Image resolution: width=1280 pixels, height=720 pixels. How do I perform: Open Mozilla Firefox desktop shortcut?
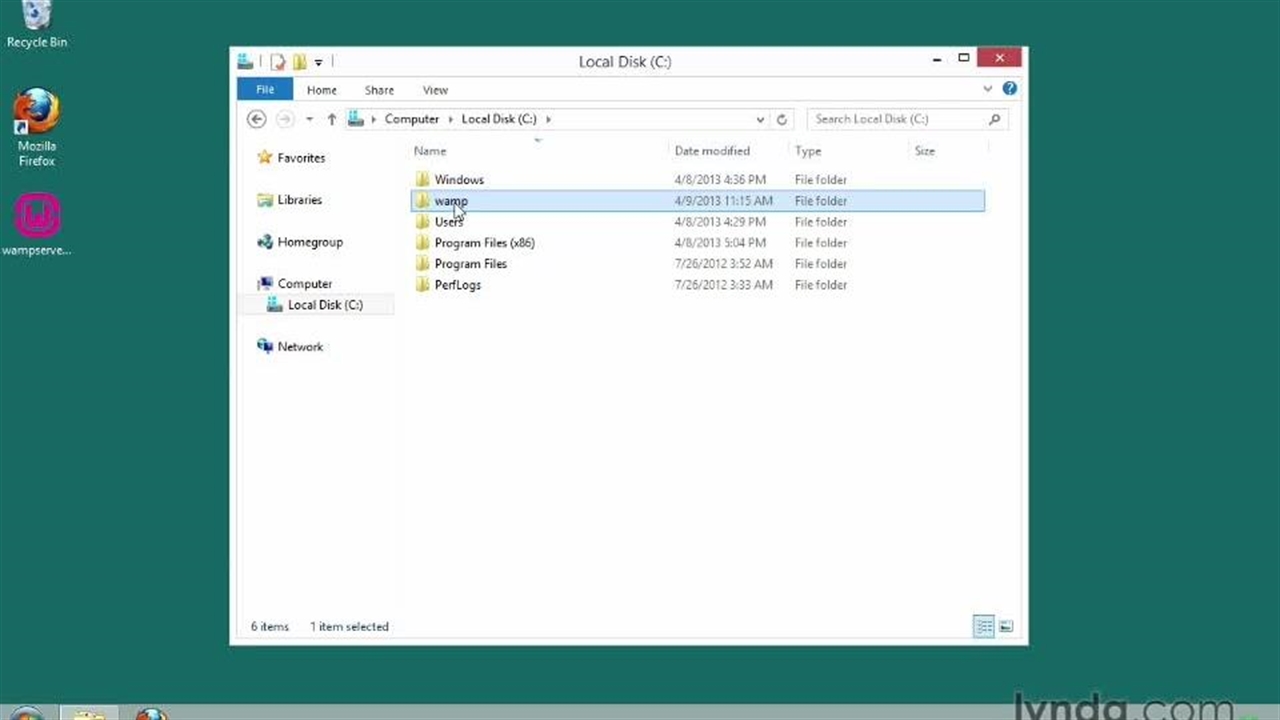tap(37, 126)
